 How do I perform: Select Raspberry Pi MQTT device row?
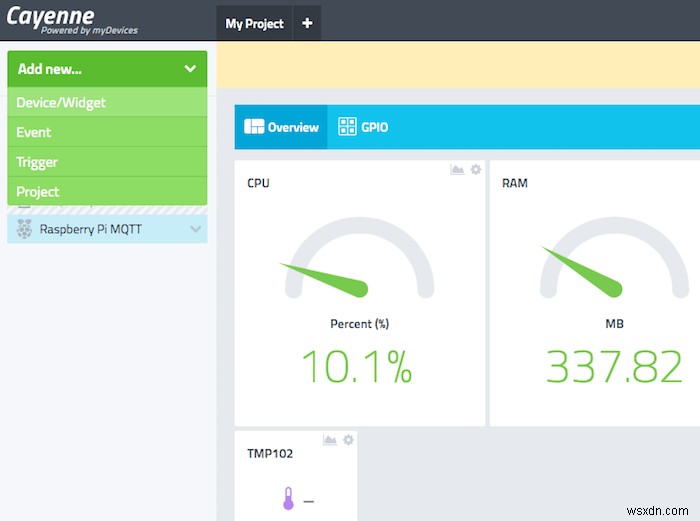(x=107, y=229)
